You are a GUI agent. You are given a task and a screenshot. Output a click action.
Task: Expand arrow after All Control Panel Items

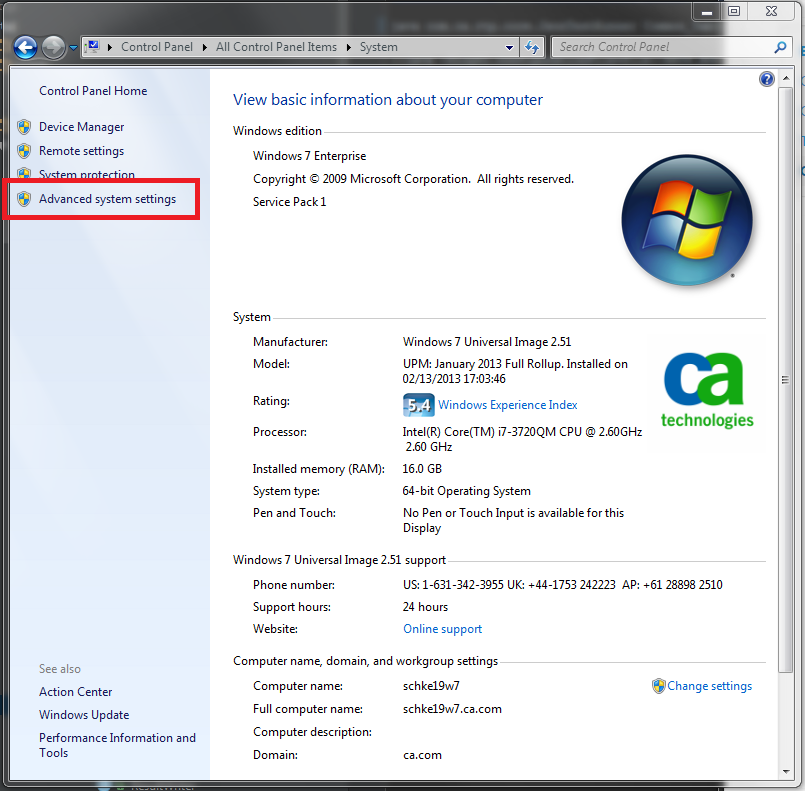[x=350, y=47]
